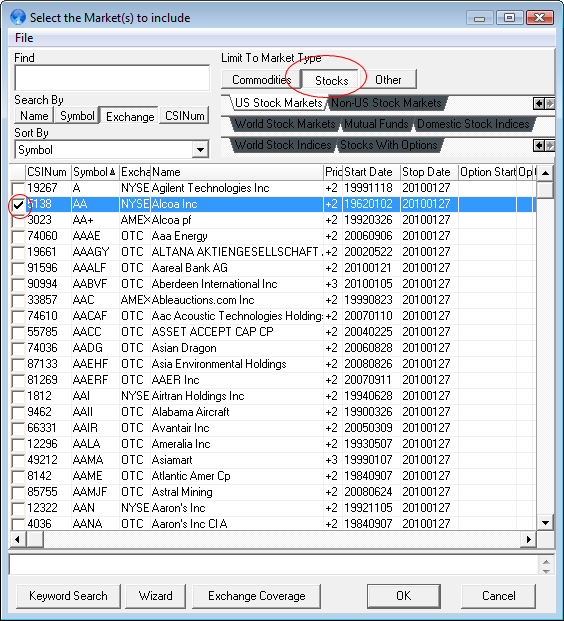This screenshot has width=564, height=621.
Task: Limit market type to Other
Action: tap(388, 80)
